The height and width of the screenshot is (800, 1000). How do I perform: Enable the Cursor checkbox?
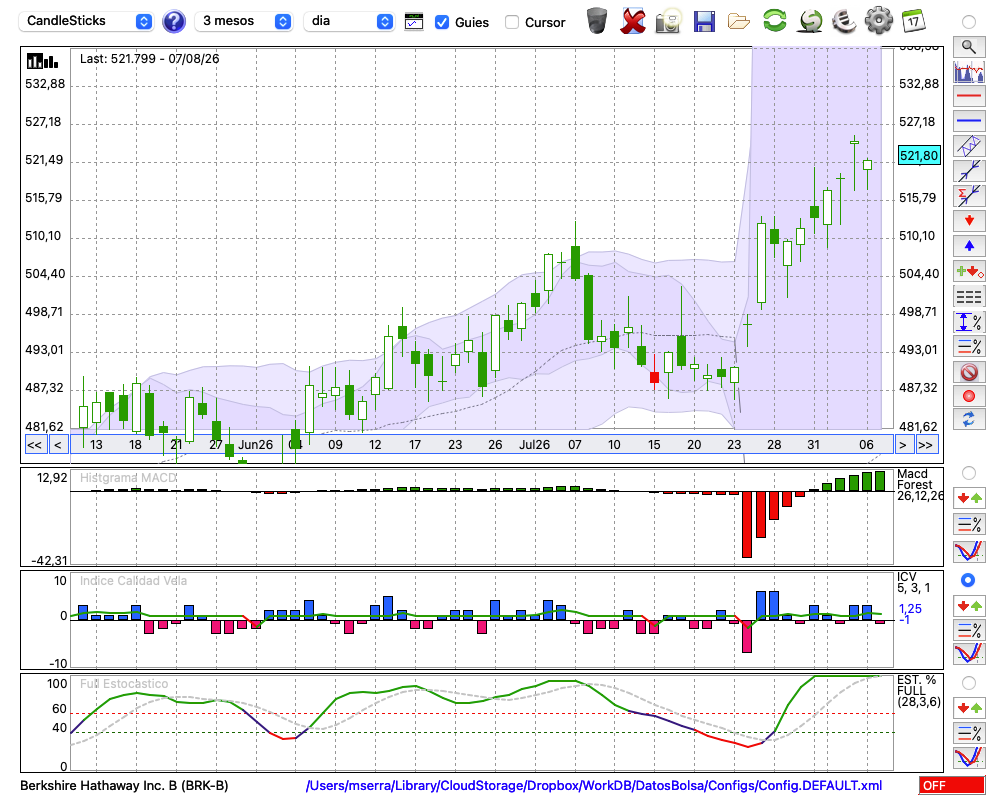coord(511,22)
